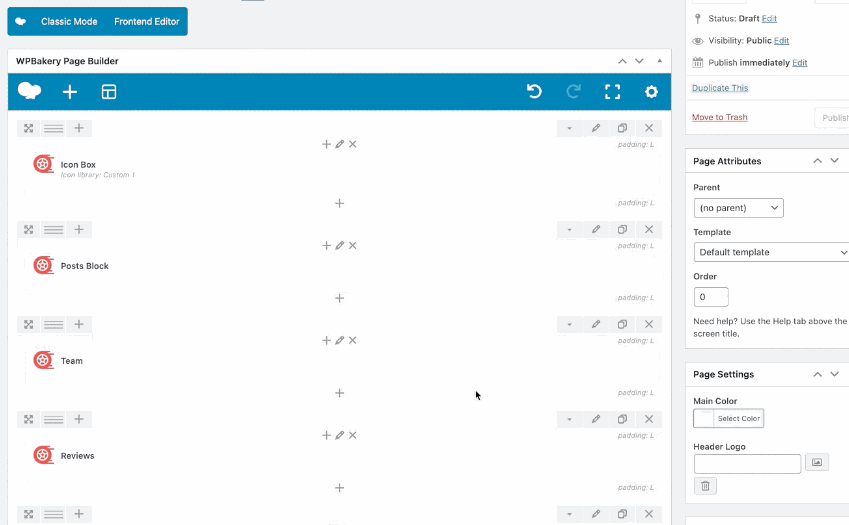
Task: Focus the Order number field
Action: (711, 297)
